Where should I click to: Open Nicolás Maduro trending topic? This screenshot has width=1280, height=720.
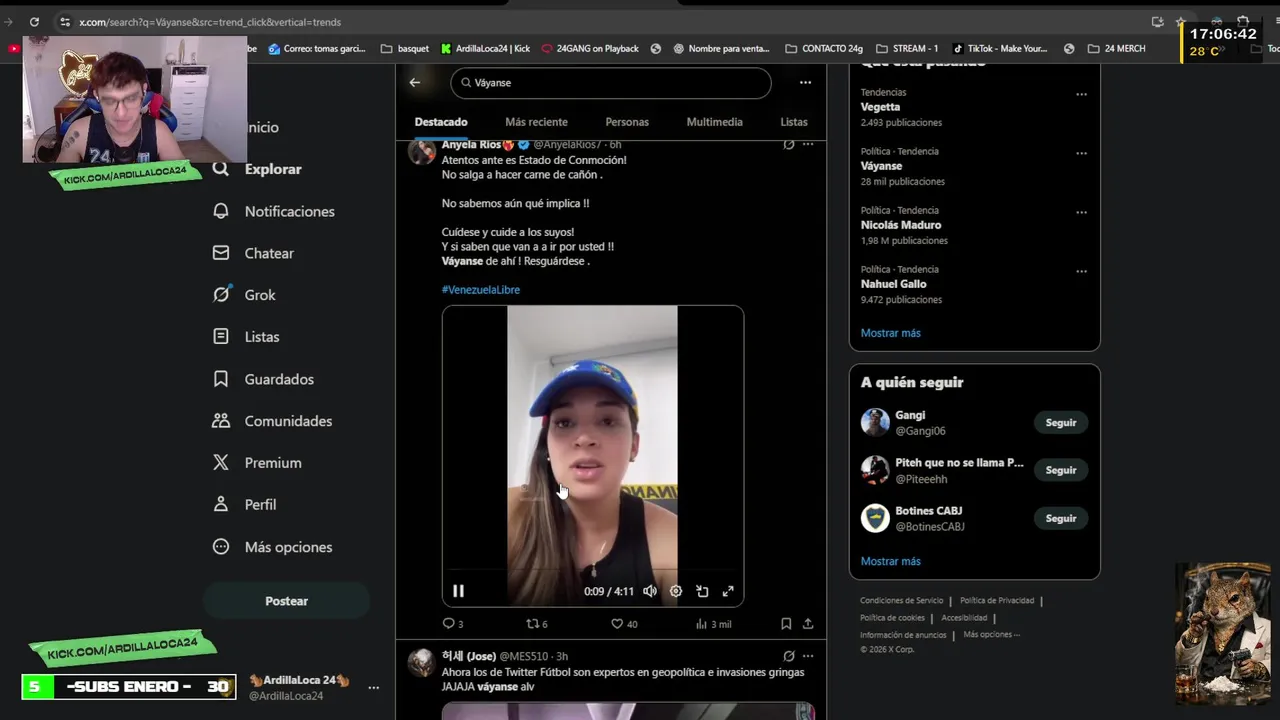coord(901,225)
